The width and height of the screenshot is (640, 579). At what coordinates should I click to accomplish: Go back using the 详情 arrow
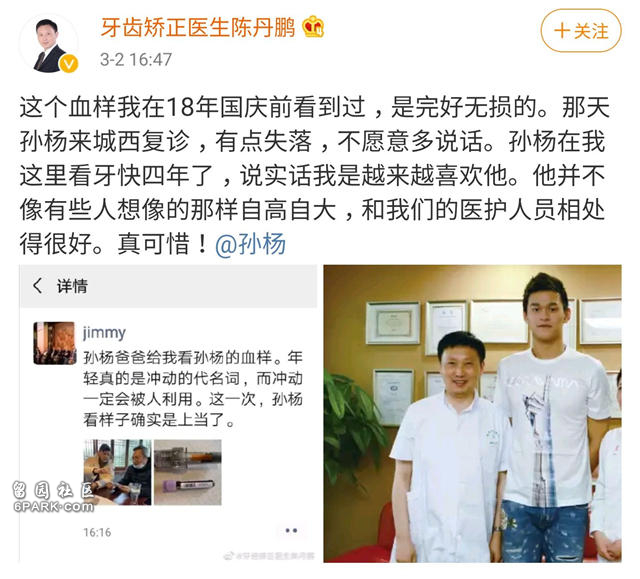(x=38, y=286)
